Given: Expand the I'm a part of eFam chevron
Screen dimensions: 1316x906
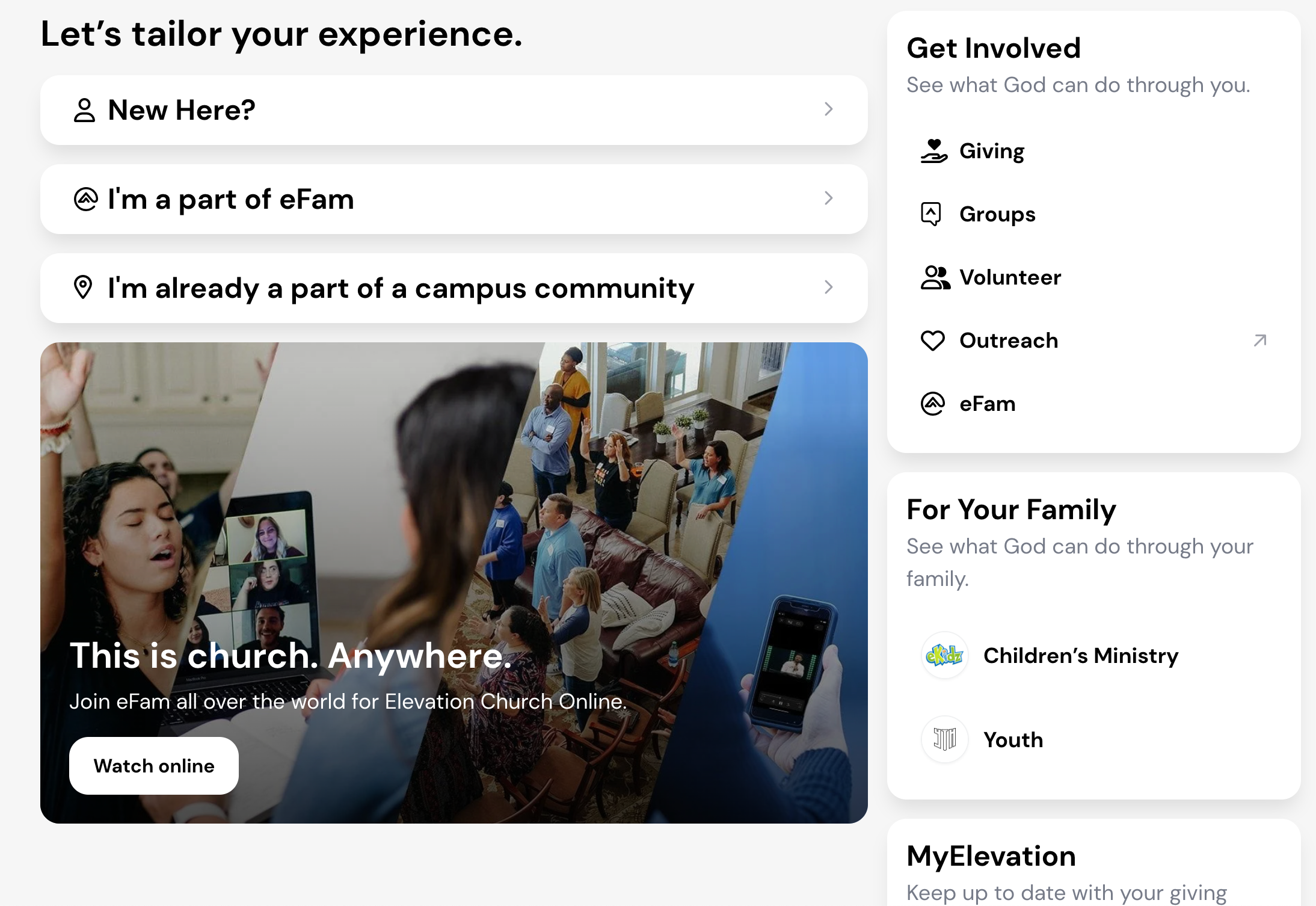Looking at the screenshot, I should tap(829, 198).
